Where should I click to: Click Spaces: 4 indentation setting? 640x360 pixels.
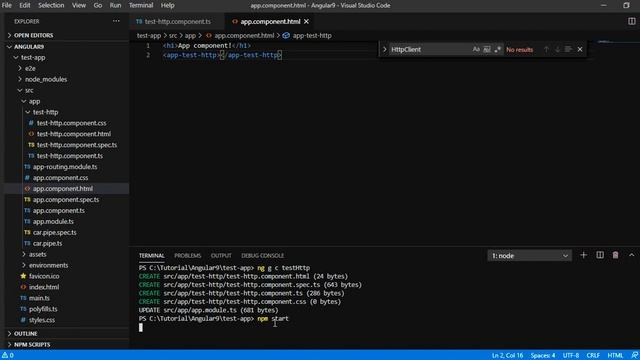pos(543,355)
